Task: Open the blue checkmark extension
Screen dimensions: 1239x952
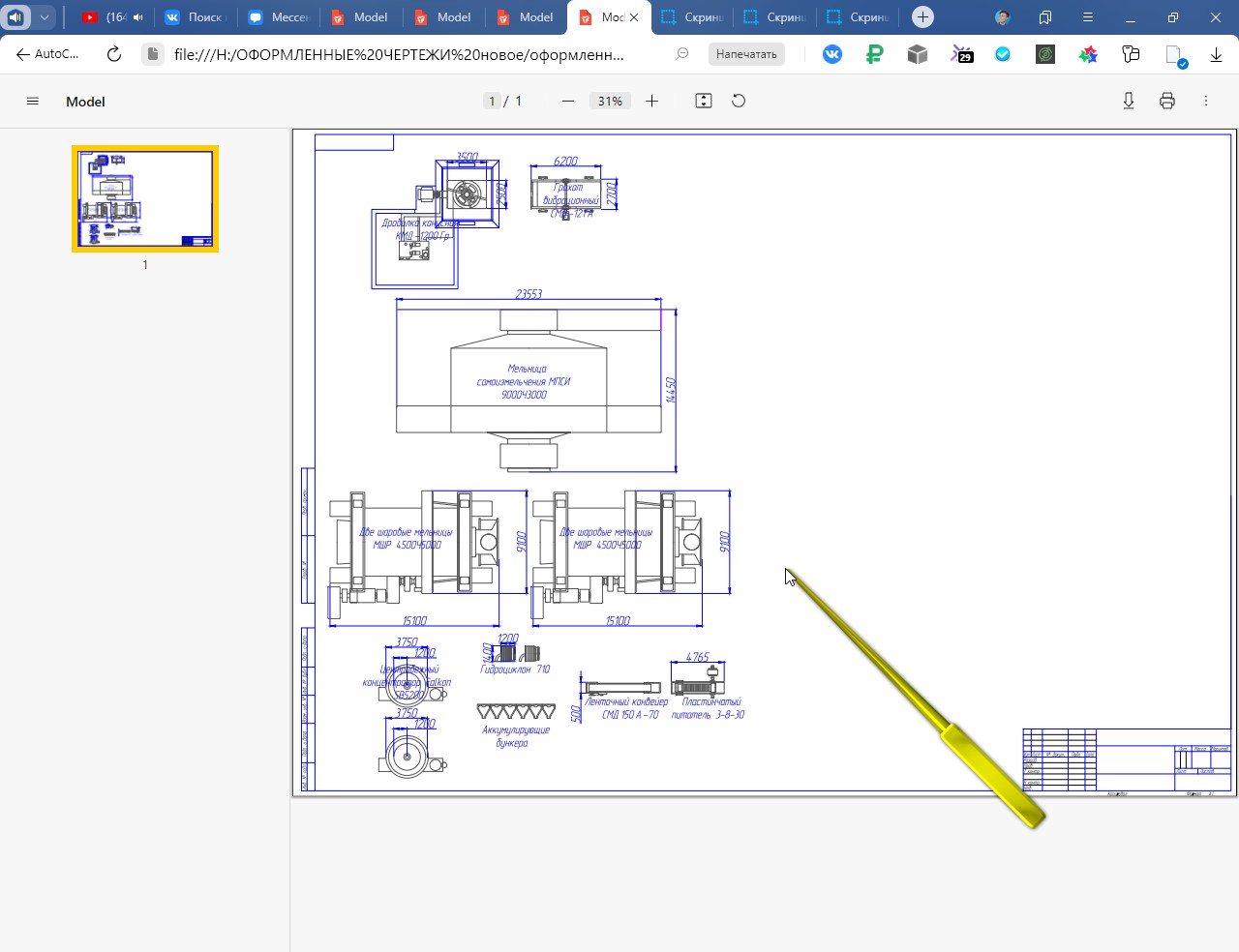Action: (x=1003, y=54)
